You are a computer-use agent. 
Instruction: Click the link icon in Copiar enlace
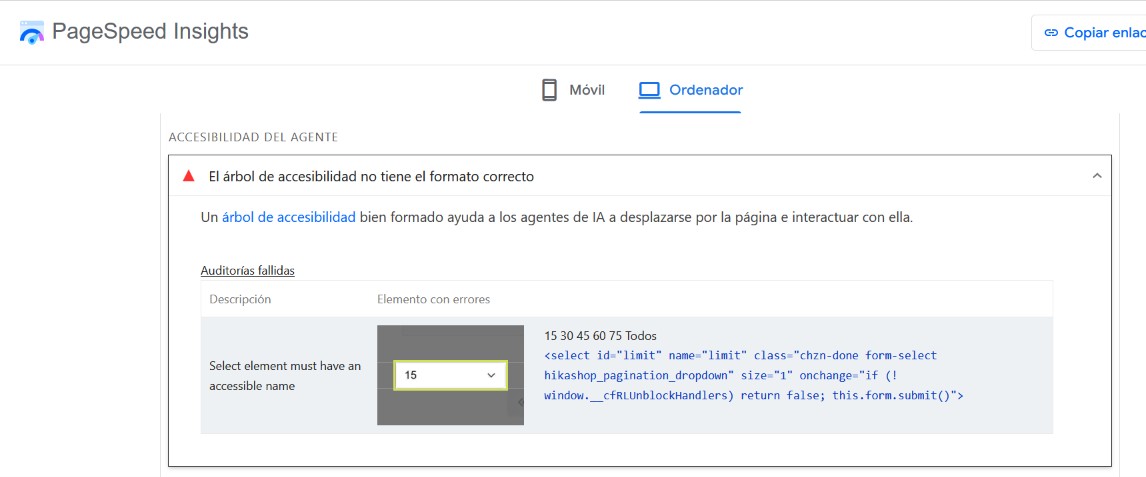point(1052,32)
